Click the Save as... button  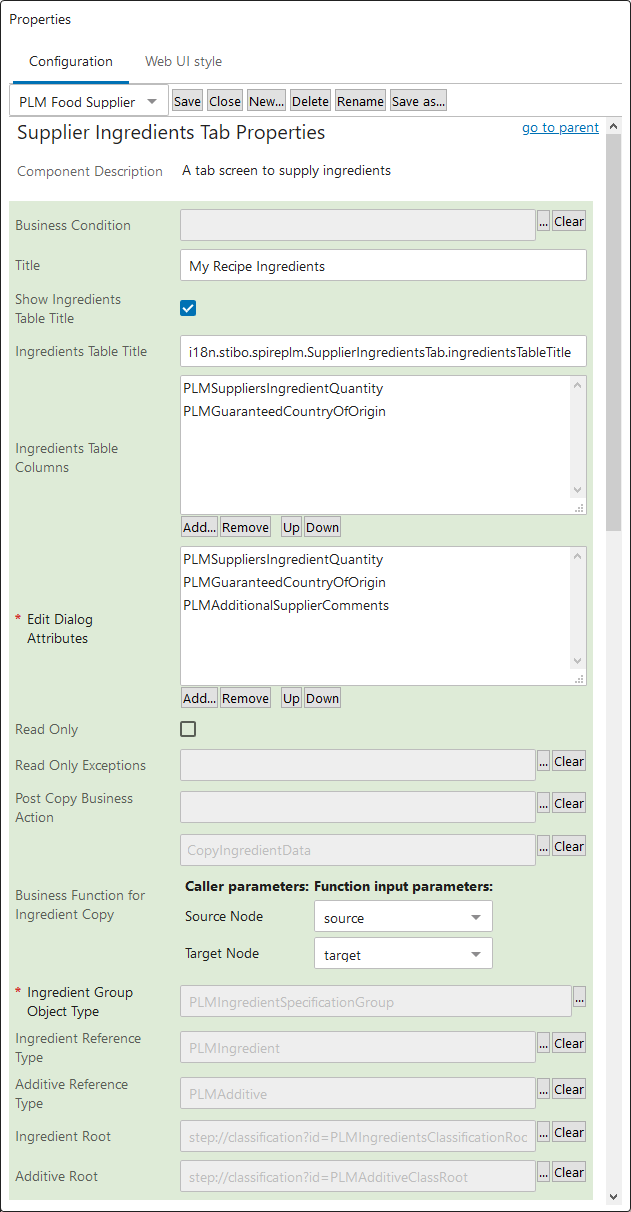pos(418,101)
